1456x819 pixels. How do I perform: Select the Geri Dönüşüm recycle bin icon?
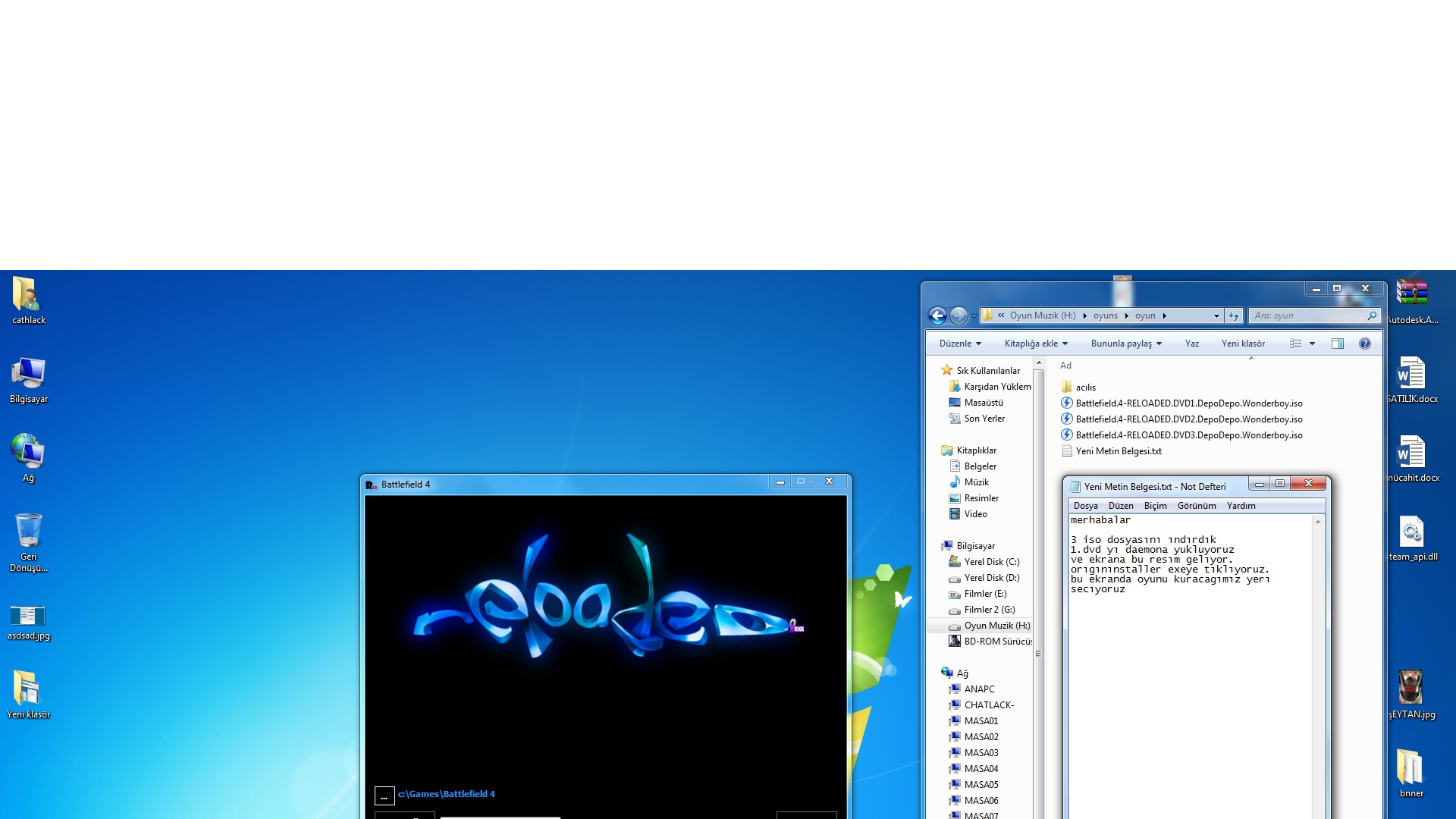[x=28, y=542]
